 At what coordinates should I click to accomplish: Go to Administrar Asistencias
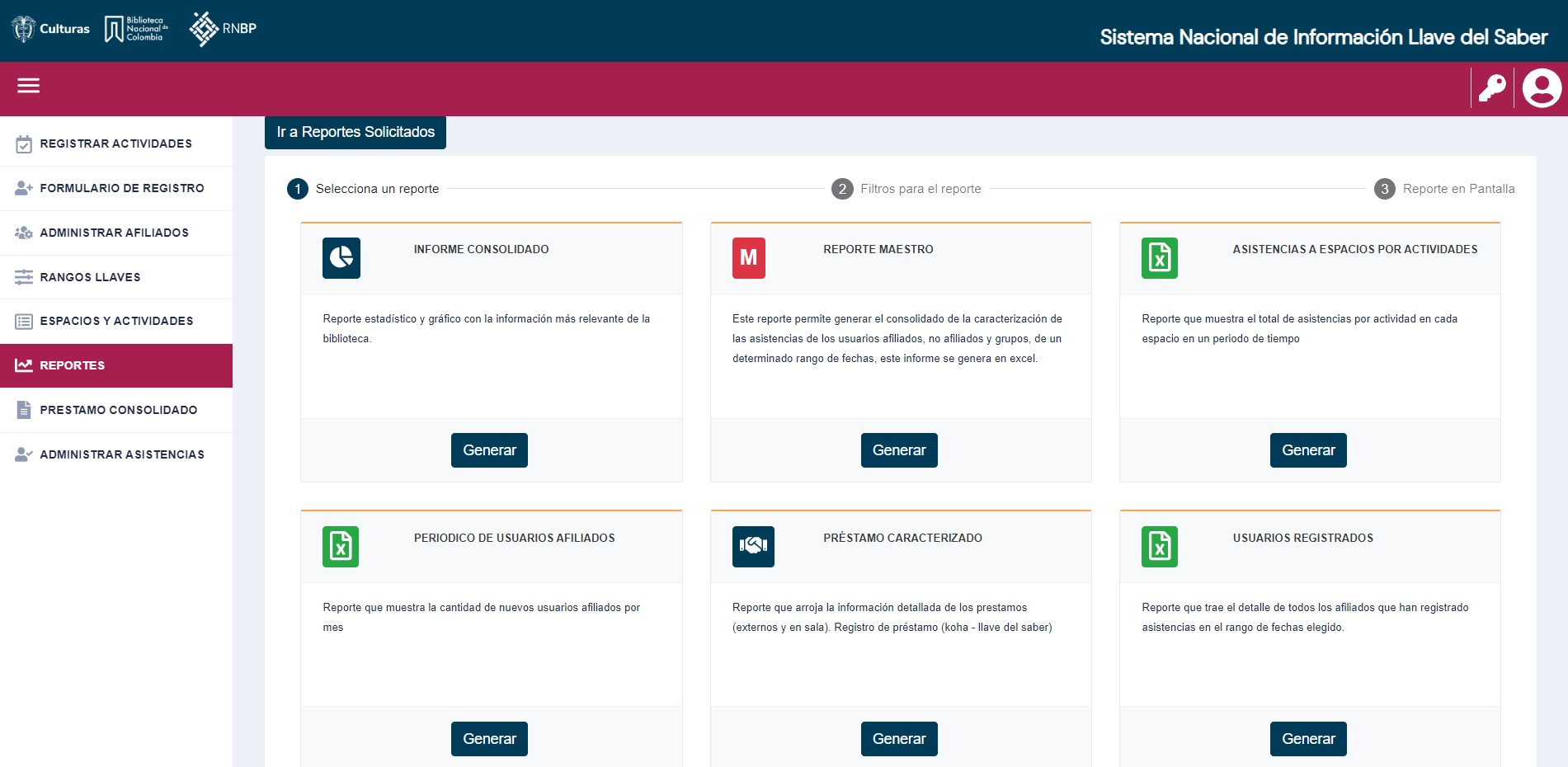(116, 454)
